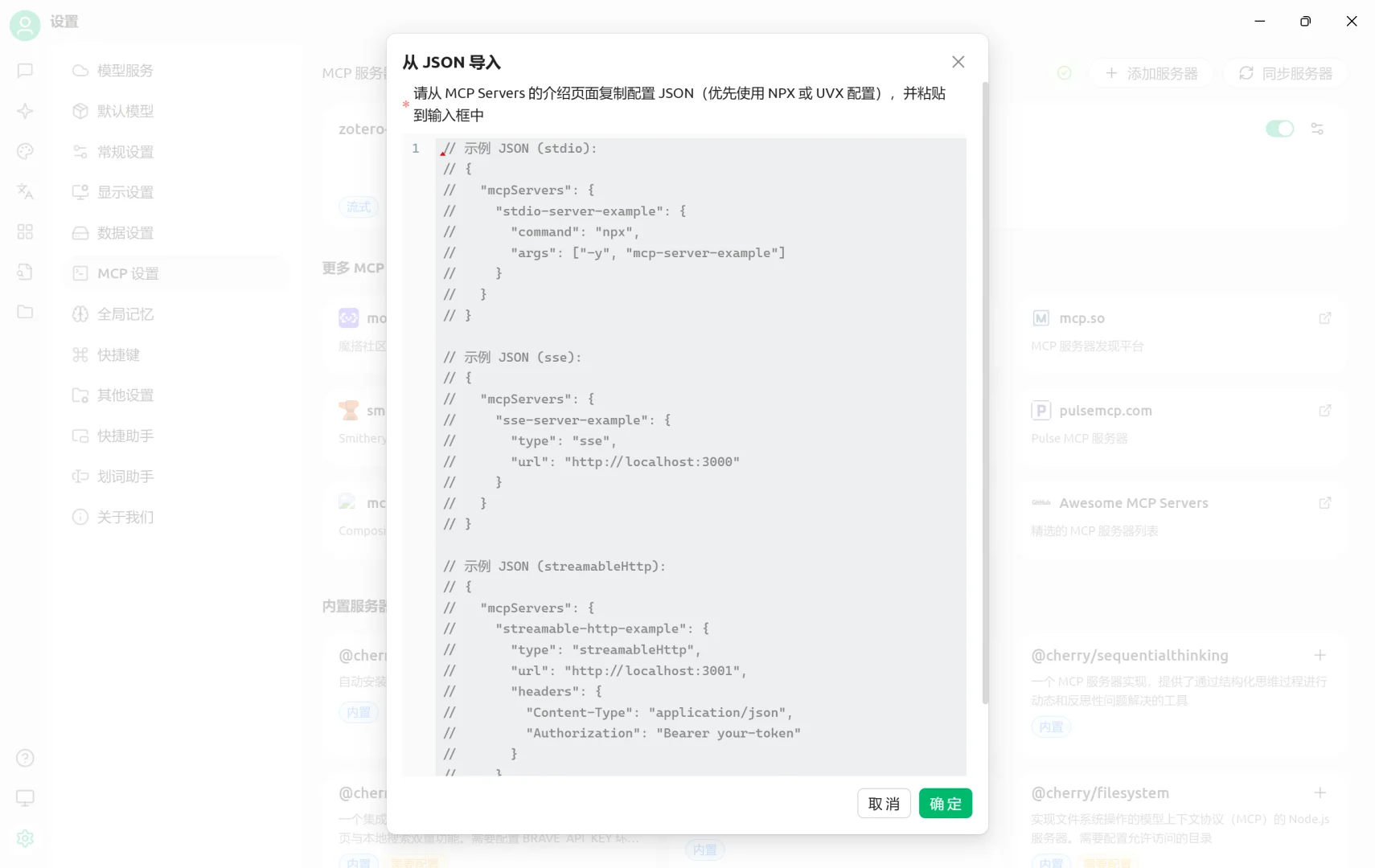Click the help question mark icon
This screenshot has width=1375, height=868.
(25, 758)
